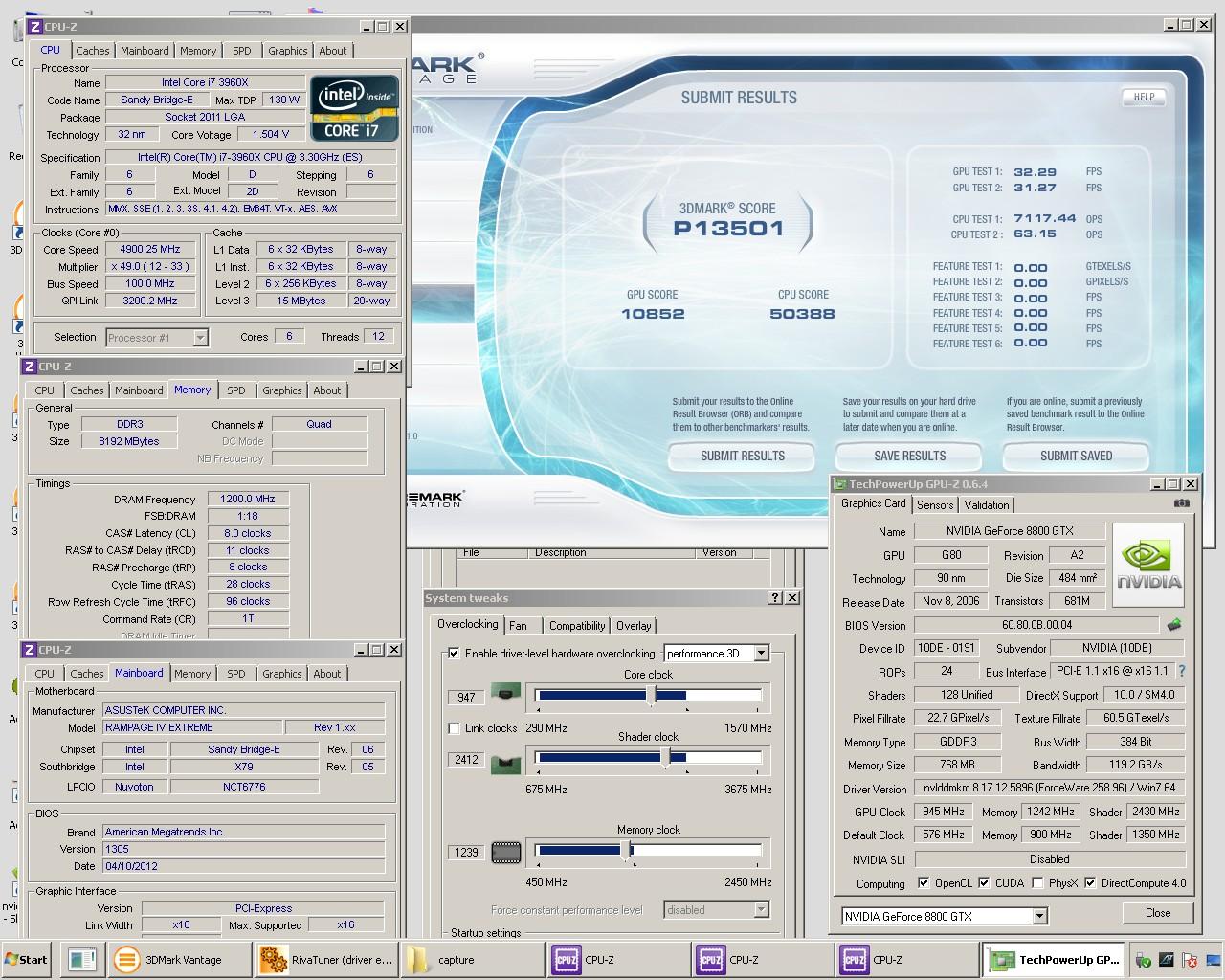Toggle the OpenCL checkbox in GPU-Z
This screenshot has width=1225, height=980.
[x=924, y=883]
